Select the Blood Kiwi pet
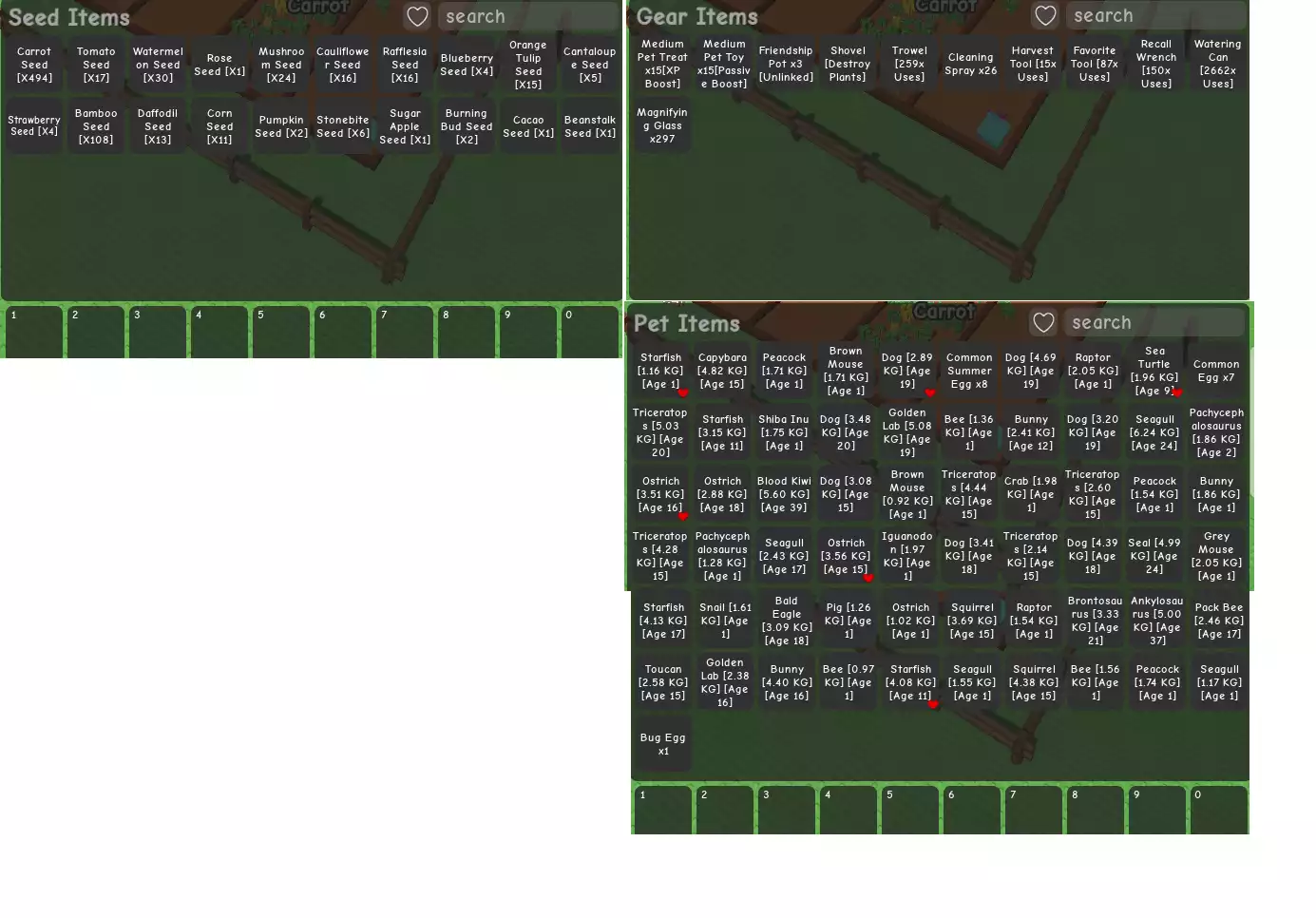1316x918 pixels. click(784, 495)
